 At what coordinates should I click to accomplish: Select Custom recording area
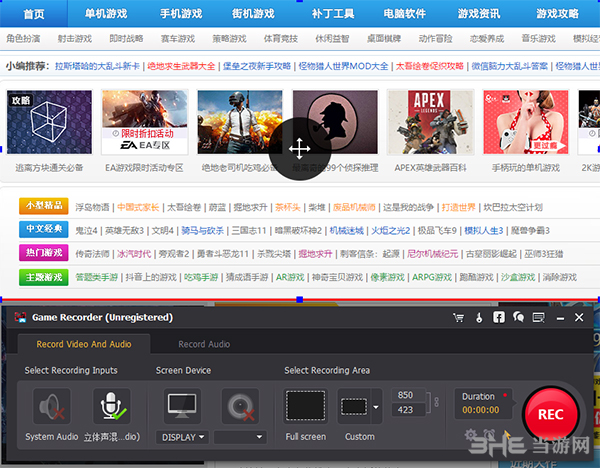pyautogui.click(x=354, y=406)
